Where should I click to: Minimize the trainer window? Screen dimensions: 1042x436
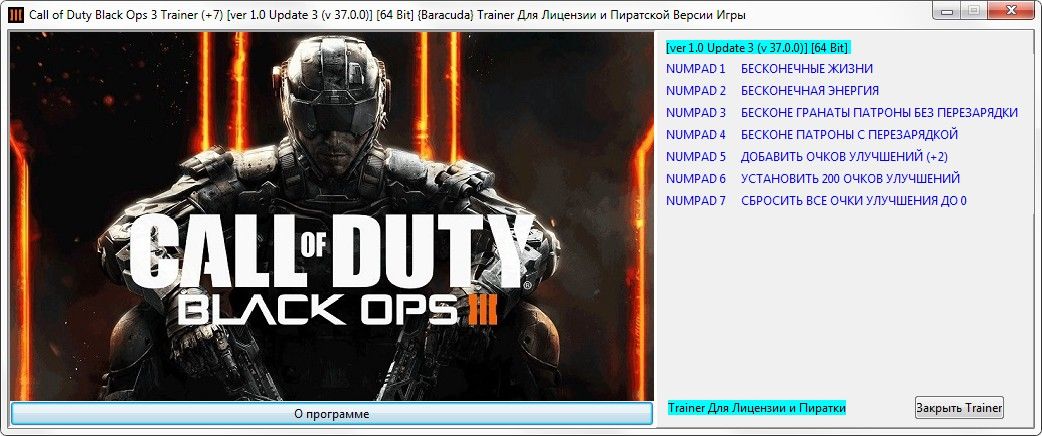(947, 12)
